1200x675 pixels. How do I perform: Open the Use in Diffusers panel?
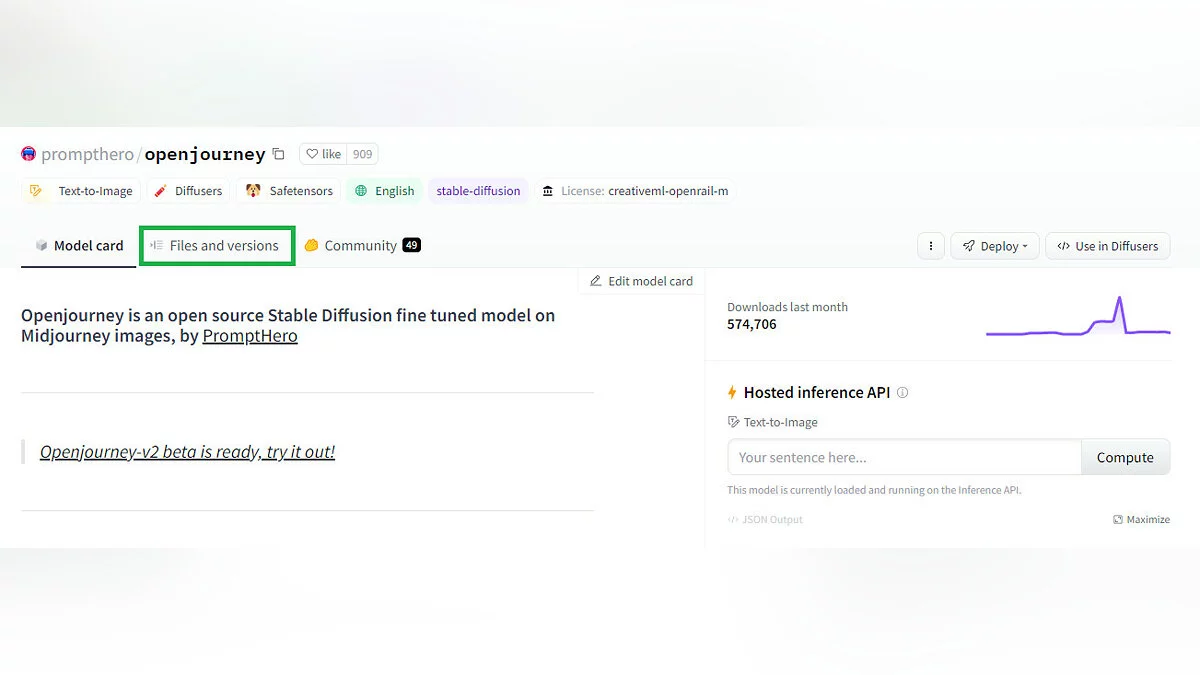point(1107,246)
